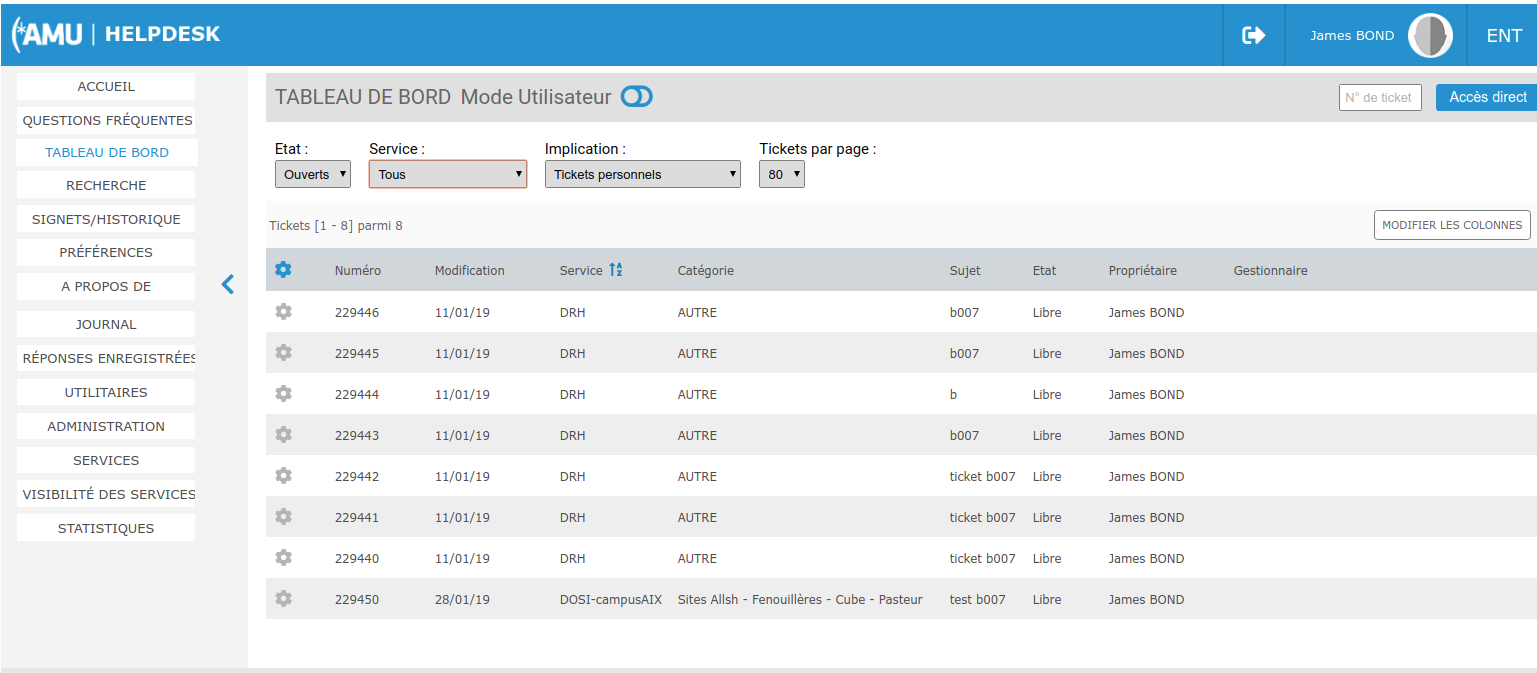The width and height of the screenshot is (1537, 673).
Task: Click the logout arrow icon in header
Action: (x=1253, y=36)
